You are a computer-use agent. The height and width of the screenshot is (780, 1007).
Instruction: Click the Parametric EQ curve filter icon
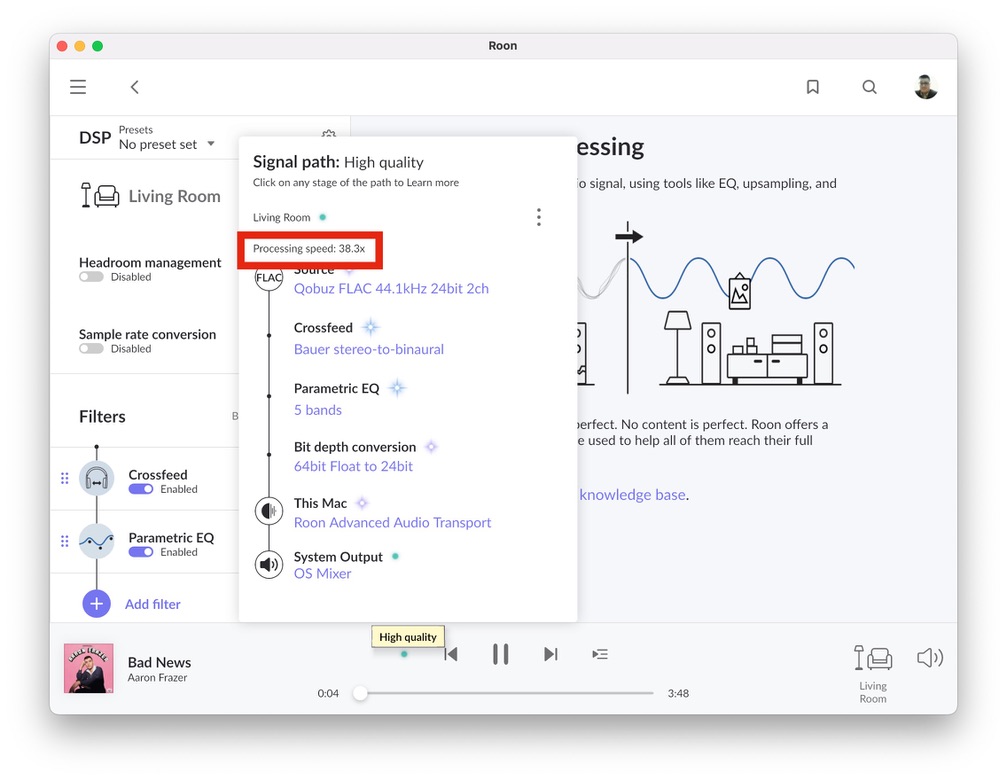coord(96,541)
